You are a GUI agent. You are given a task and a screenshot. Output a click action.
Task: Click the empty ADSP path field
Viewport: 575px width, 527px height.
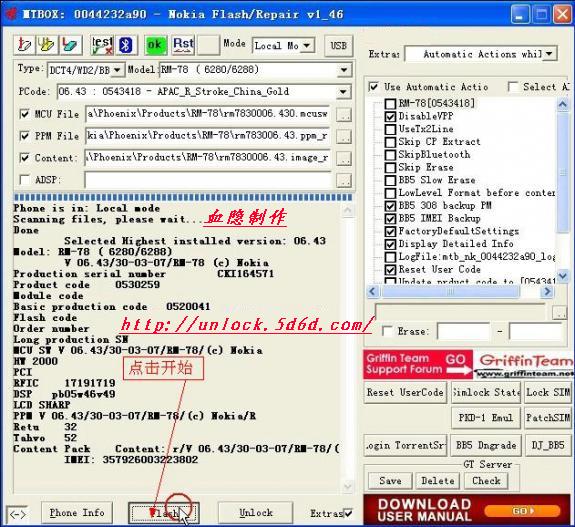pos(208,180)
